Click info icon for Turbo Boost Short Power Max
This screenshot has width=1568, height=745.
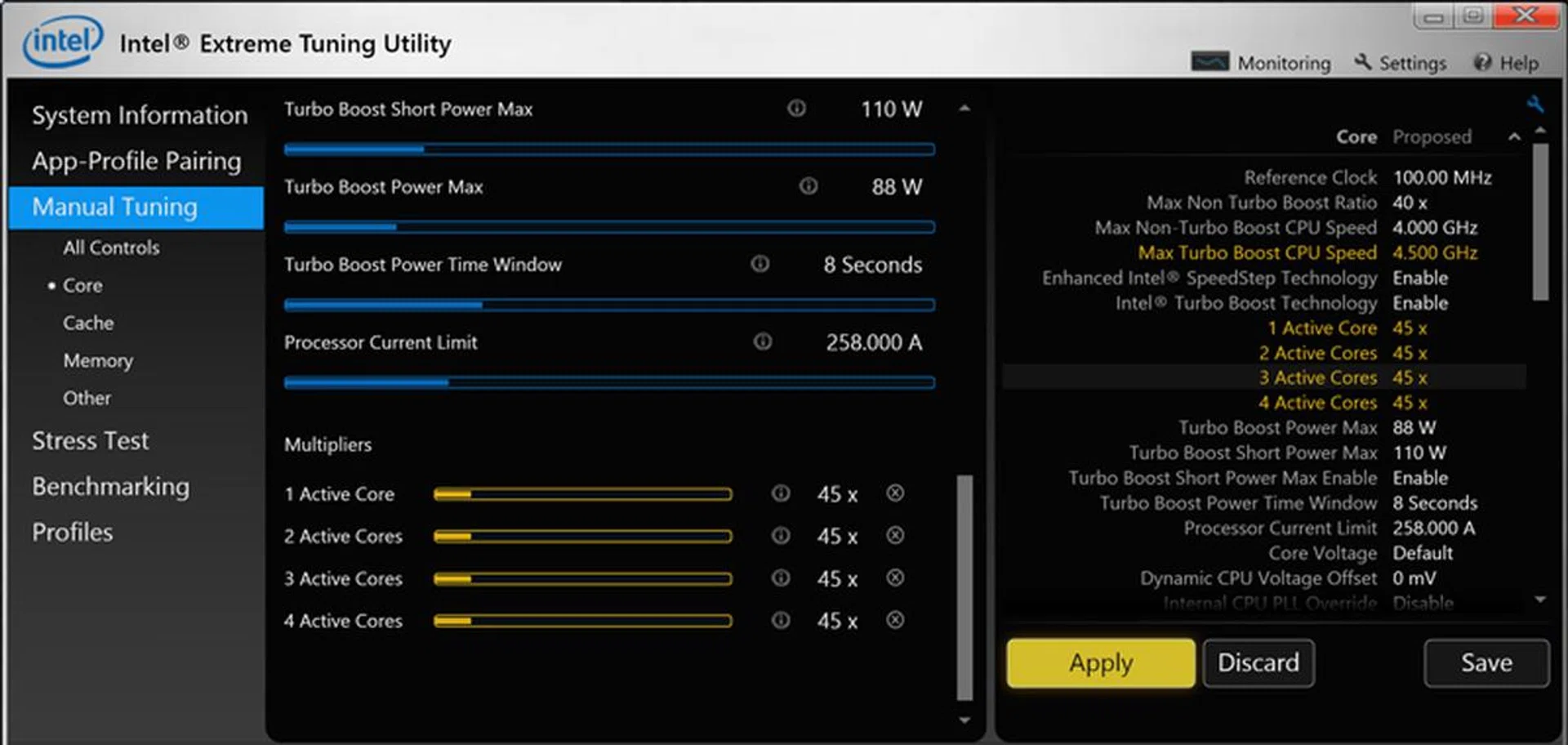coord(796,109)
